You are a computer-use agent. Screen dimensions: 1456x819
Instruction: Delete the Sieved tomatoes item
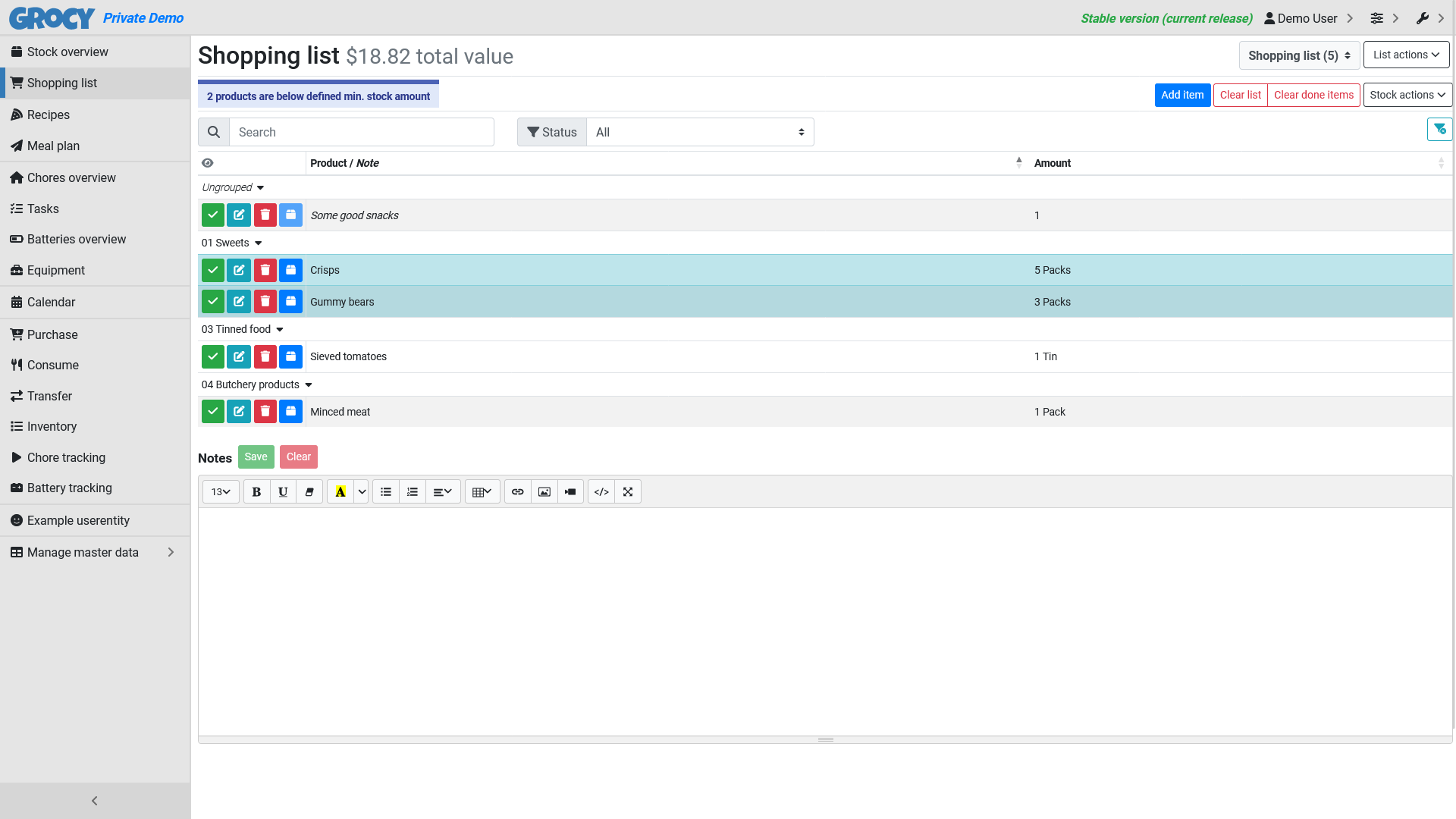pos(265,356)
